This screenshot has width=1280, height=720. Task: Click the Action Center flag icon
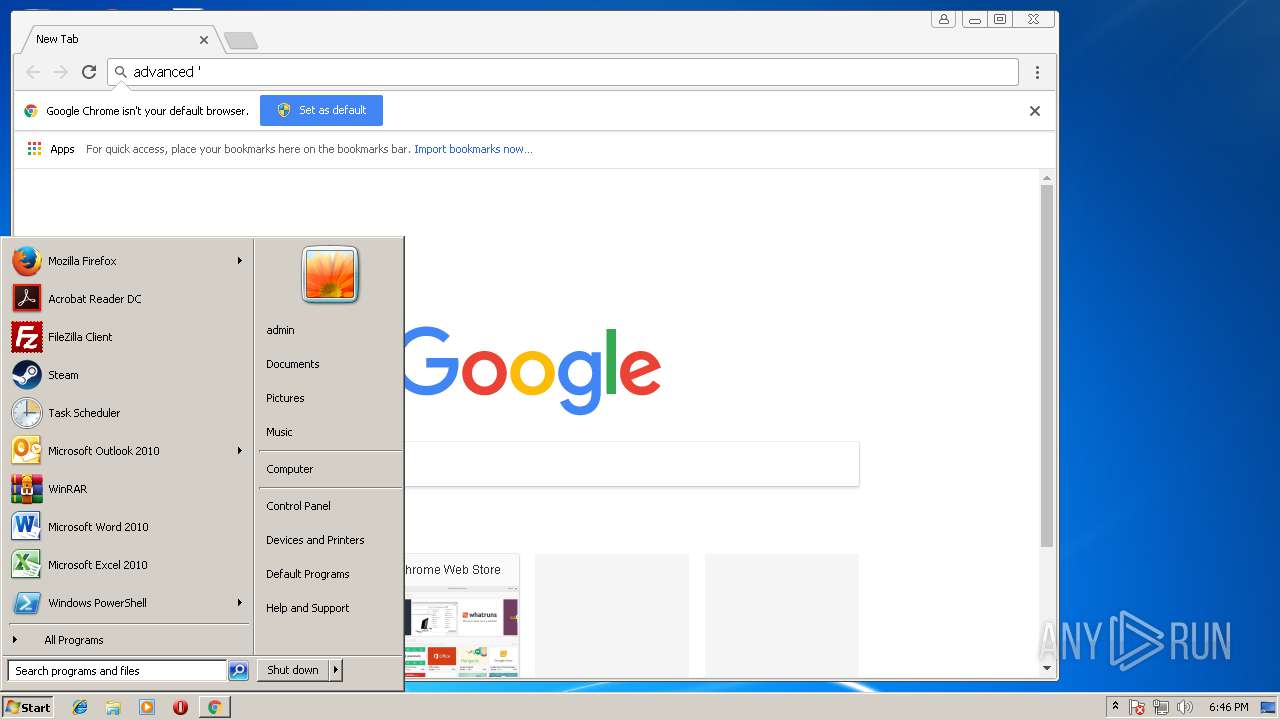pos(1137,707)
